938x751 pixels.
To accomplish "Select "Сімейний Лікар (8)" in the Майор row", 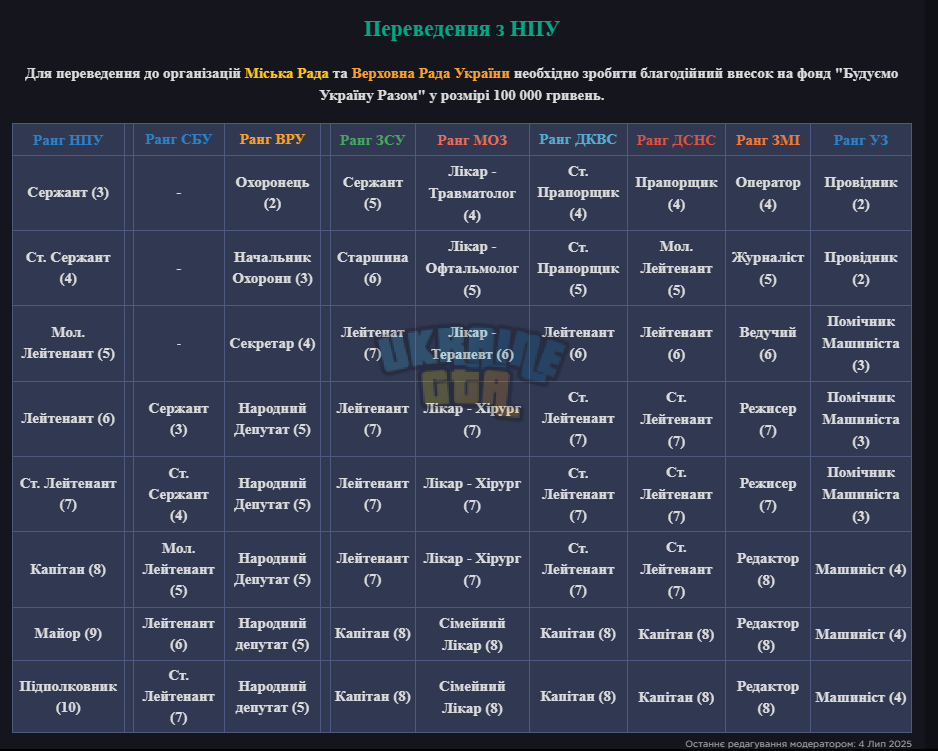I will click(472, 634).
